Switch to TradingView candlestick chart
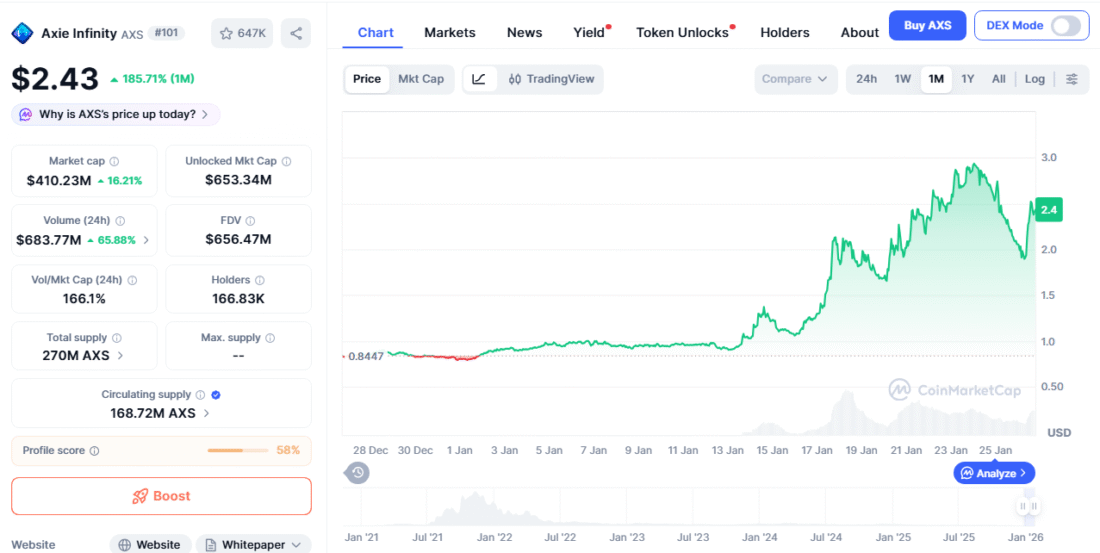Image resolution: width=1100 pixels, height=553 pixels. pyautogui.click(x=550, y=79)
